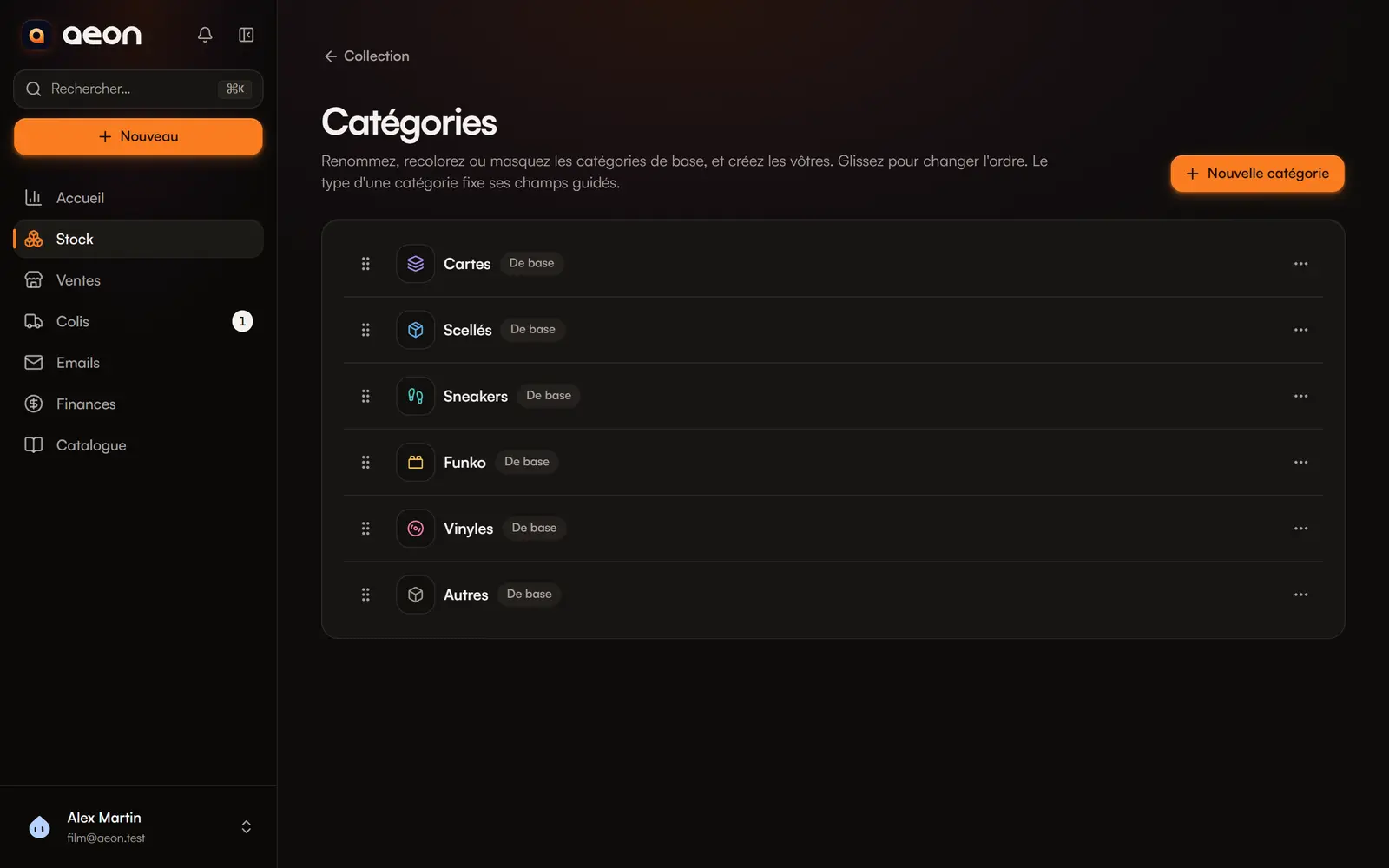This screenshot has width=1389, height=868.
Task: Click the Autres cube icon
Action: 416,595
